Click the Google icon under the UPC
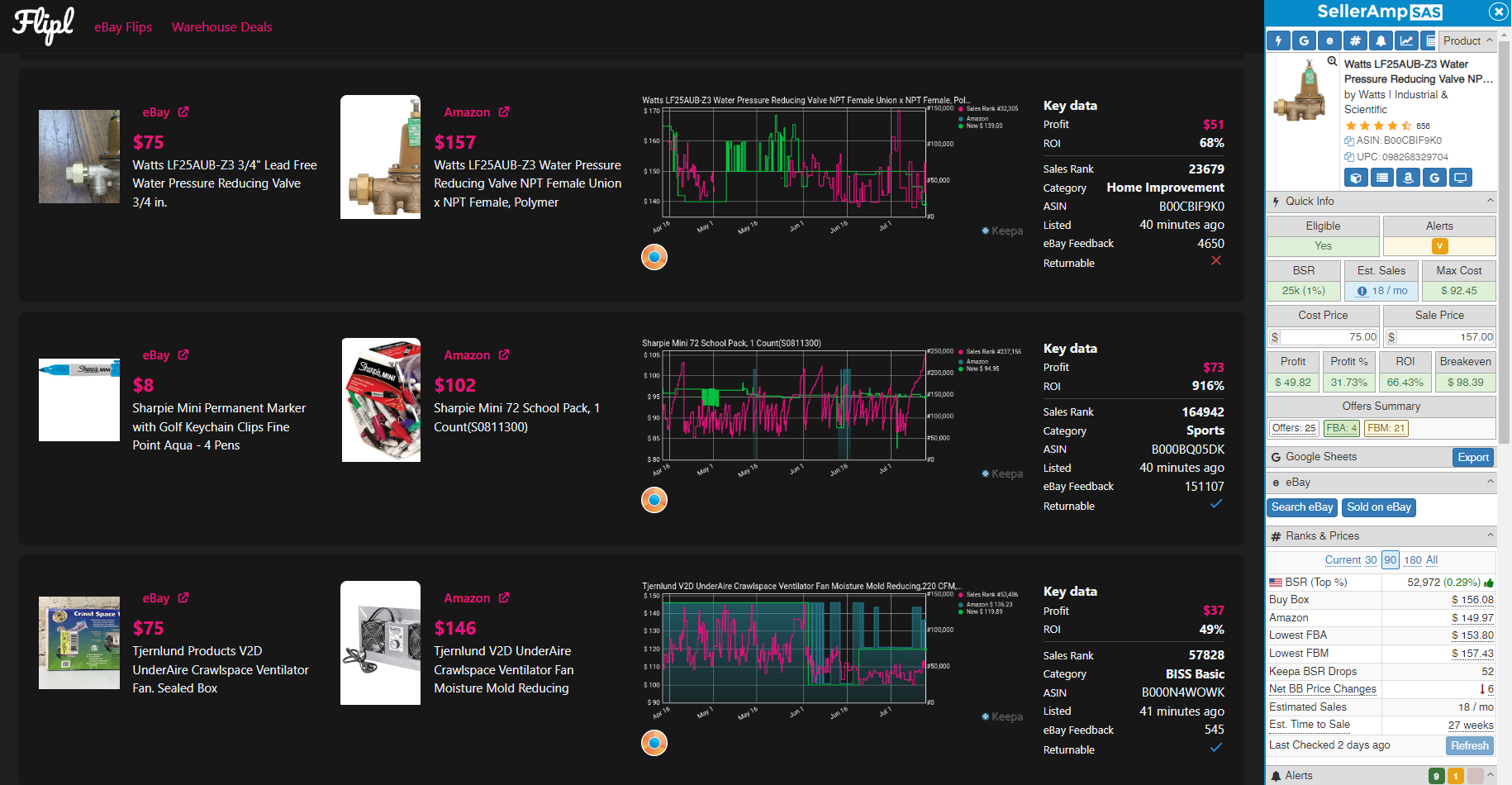1512x785 pixels. point(1434,178)
